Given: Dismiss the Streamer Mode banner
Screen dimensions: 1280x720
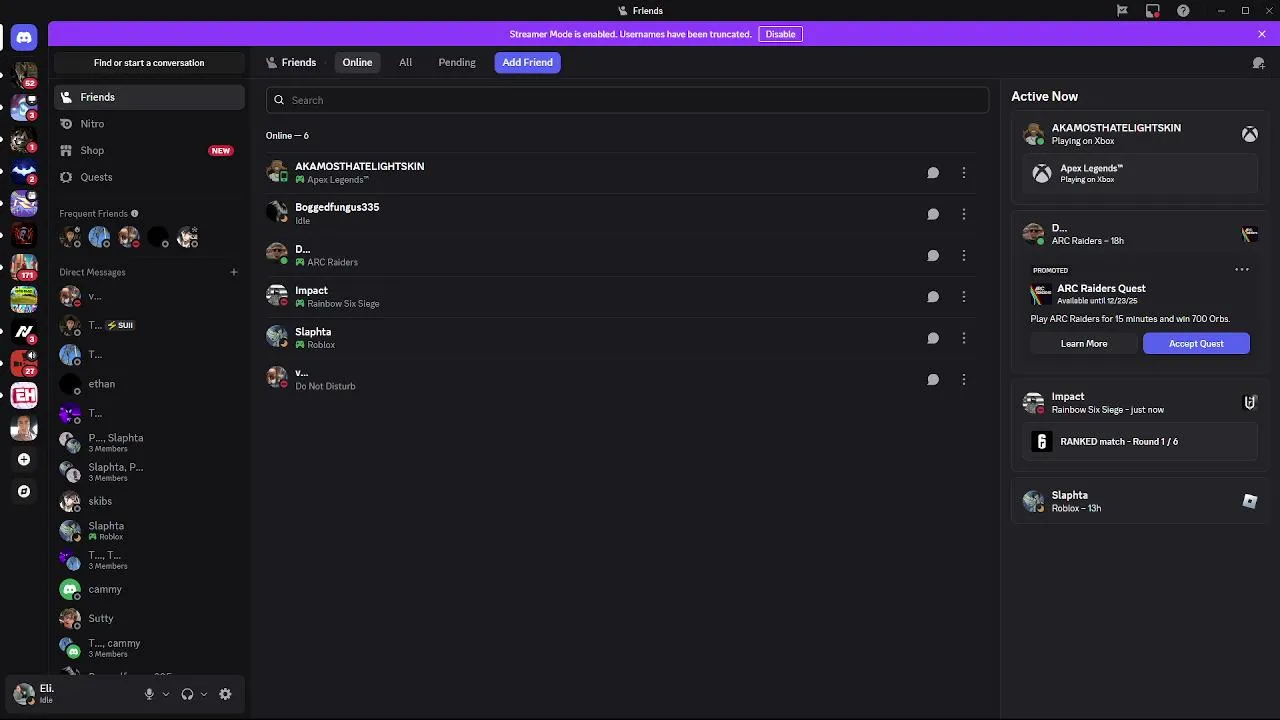Looking at the screenshot, I should pyautogui.click(x=1262, y=34).
